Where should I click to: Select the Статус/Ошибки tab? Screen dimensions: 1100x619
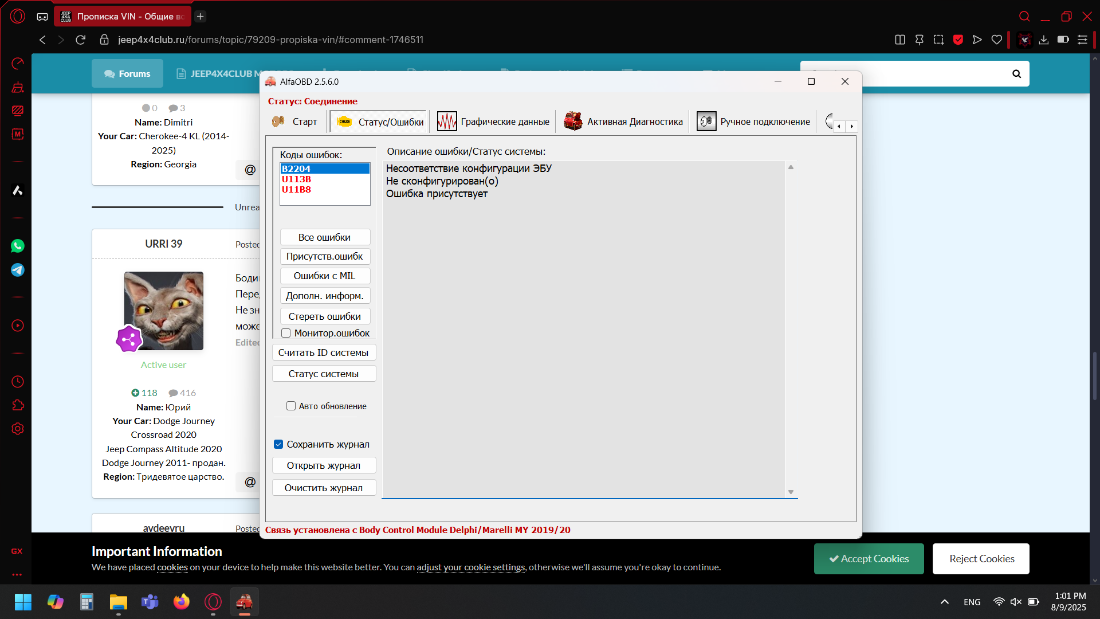coord(379,121)
